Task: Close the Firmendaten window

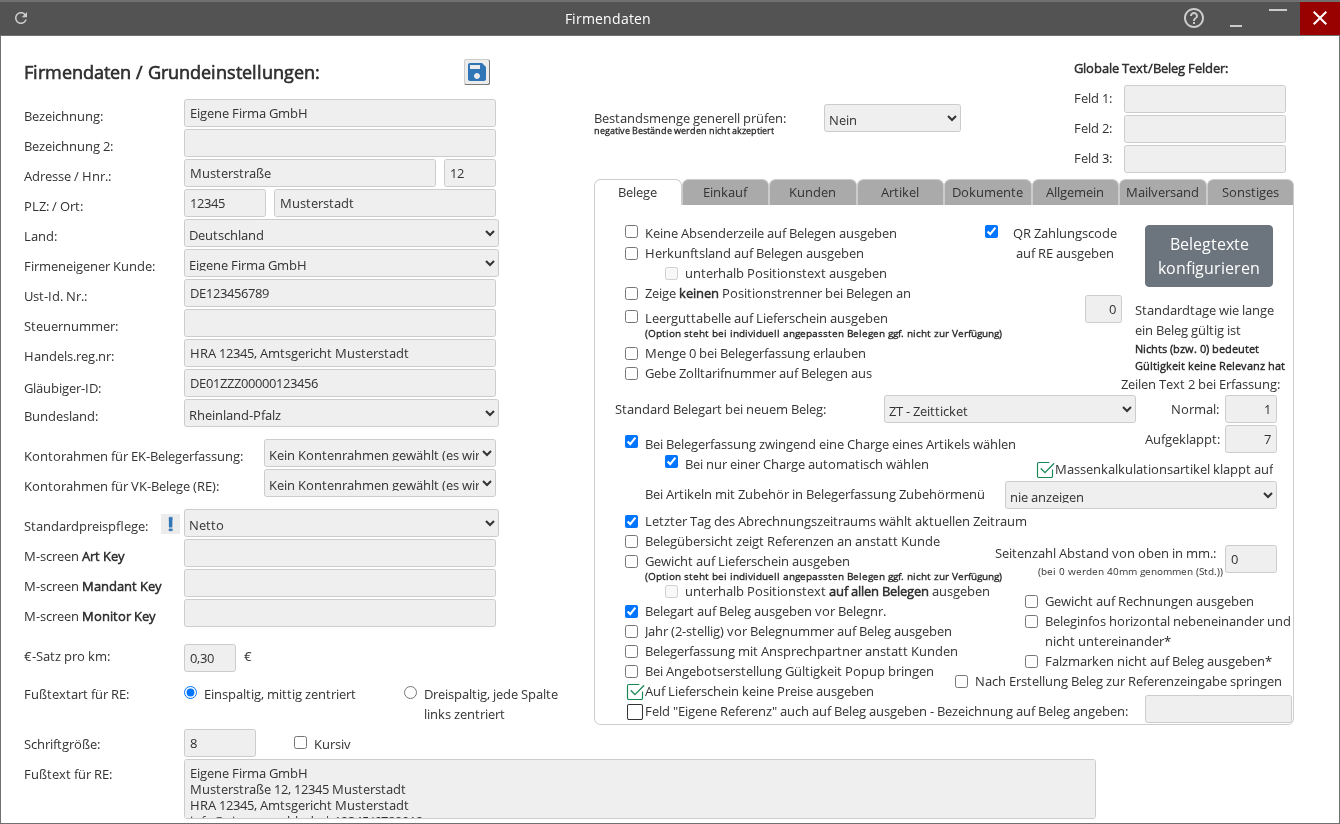Action: pos(1319,18)
